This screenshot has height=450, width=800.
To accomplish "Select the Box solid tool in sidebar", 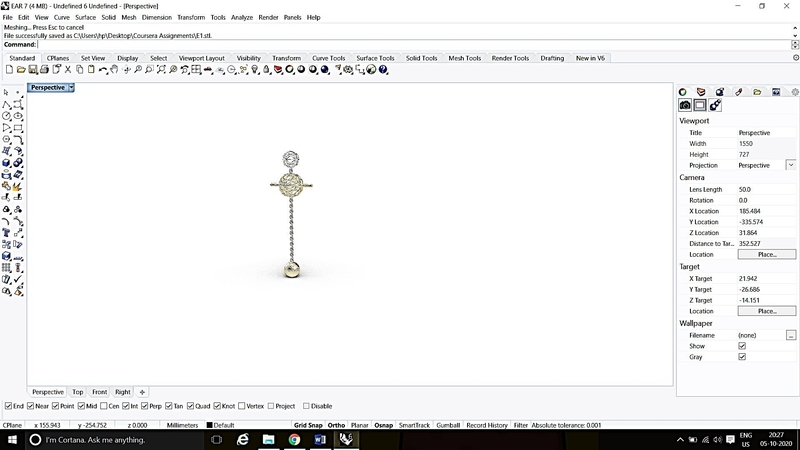I will coord(6,163).
